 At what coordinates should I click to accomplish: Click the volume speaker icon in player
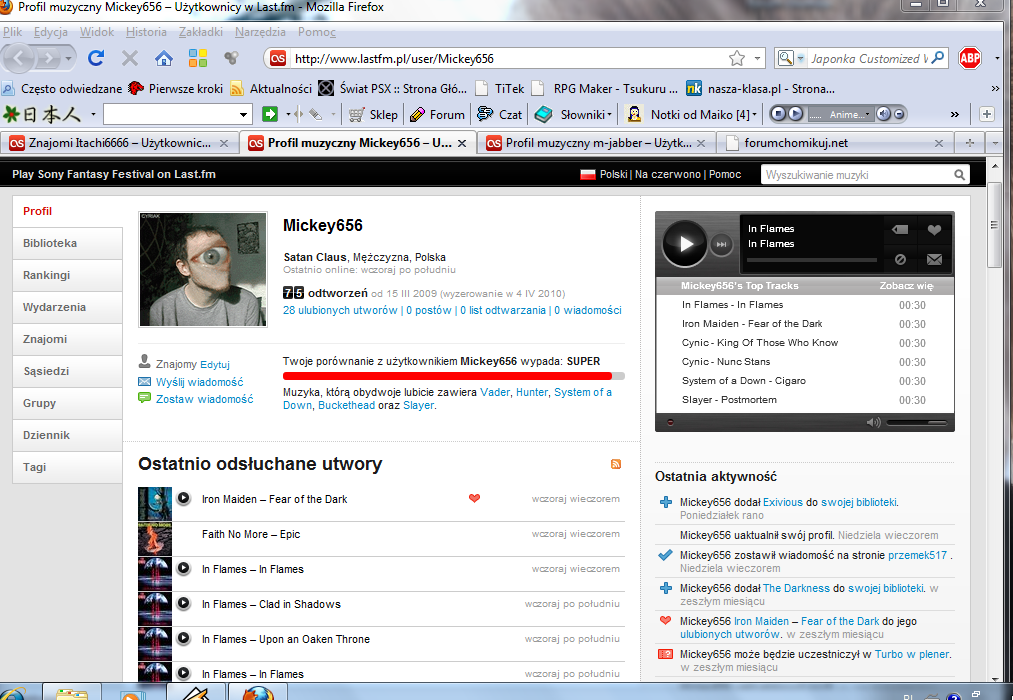[x=873, y=422]
